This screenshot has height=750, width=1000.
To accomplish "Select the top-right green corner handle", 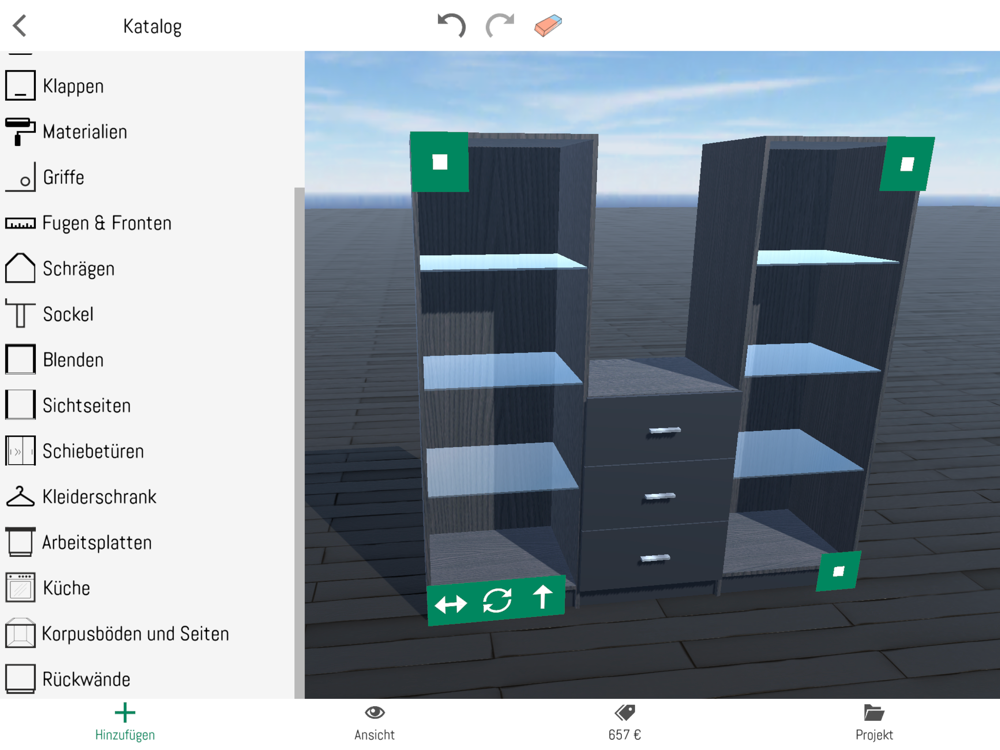I will point(907,164).
